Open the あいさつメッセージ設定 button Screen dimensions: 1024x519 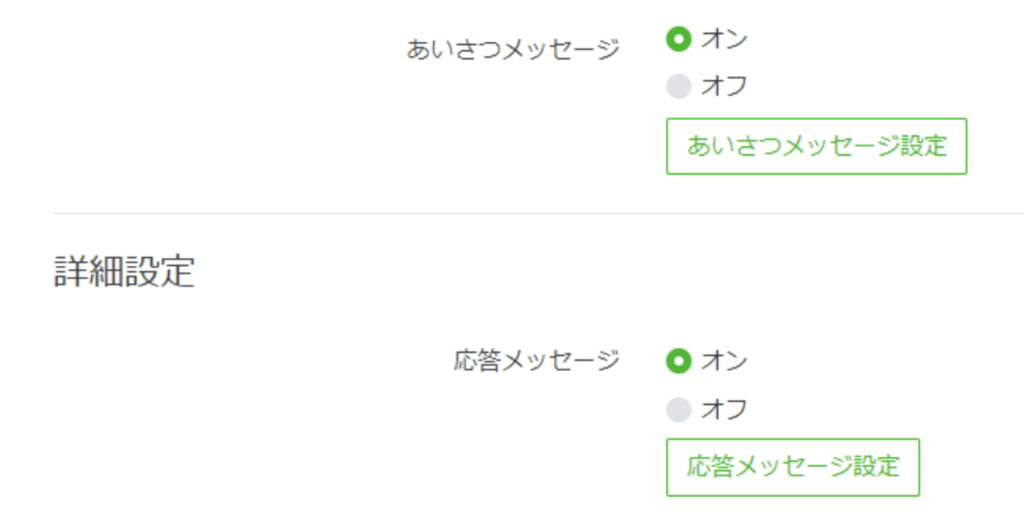816,146
